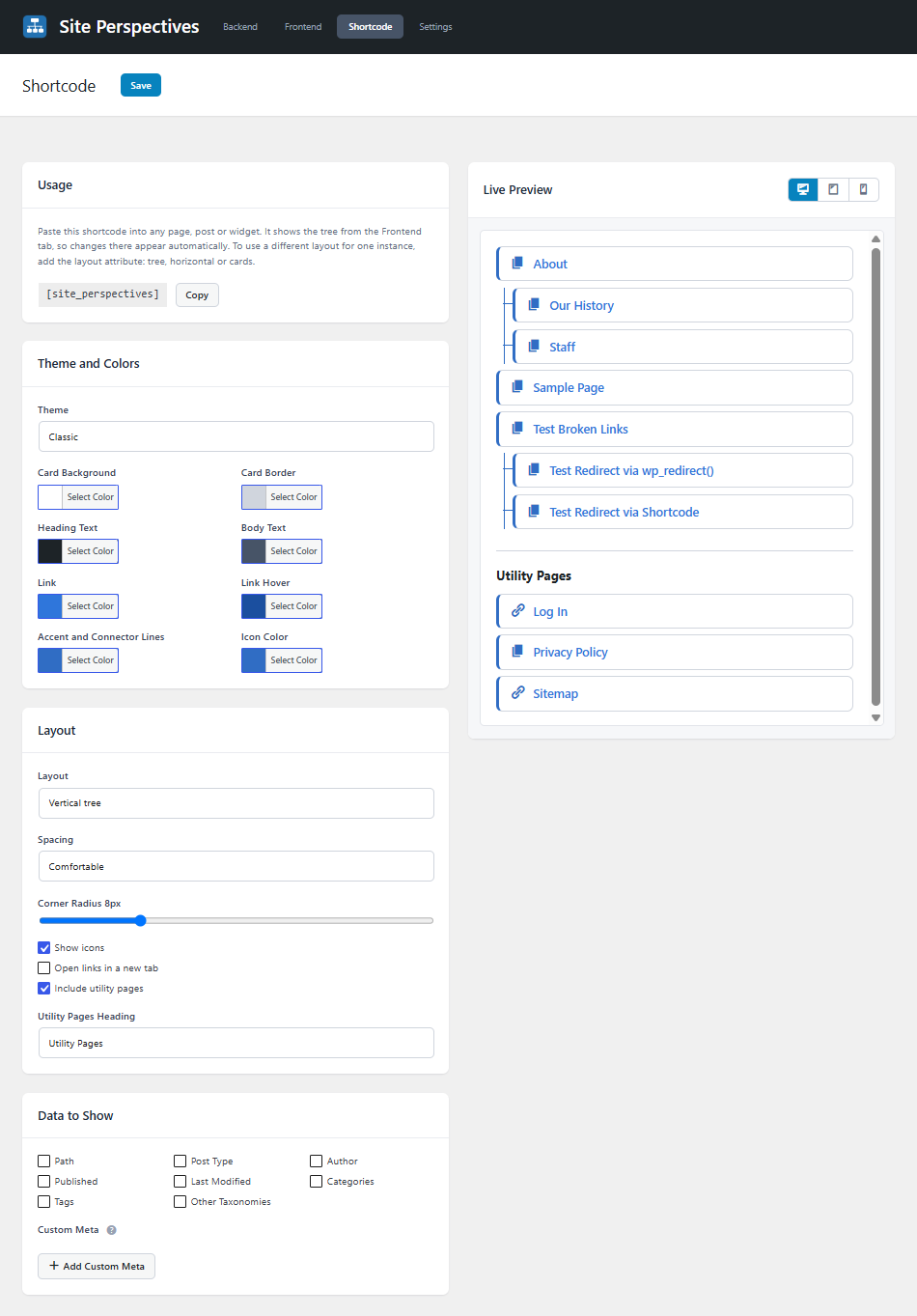The image size is (917, 1316).
Task: Select Heading Text color
Action: tap(78, 551)
